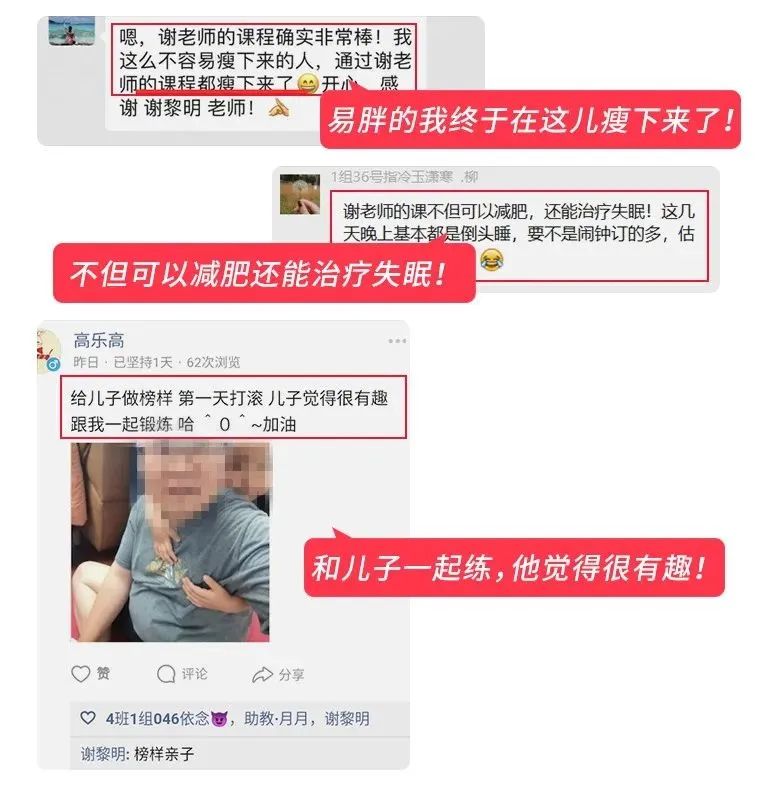Tap the beach avatar in first chat
766x792 pixels.
tap(72, 31)
